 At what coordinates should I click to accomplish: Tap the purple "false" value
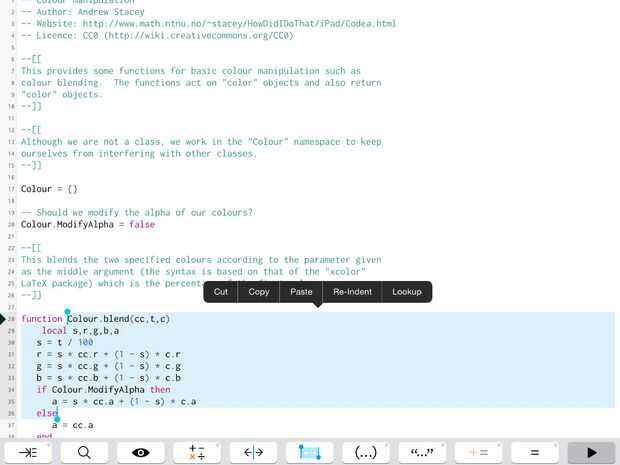point(142,225)
